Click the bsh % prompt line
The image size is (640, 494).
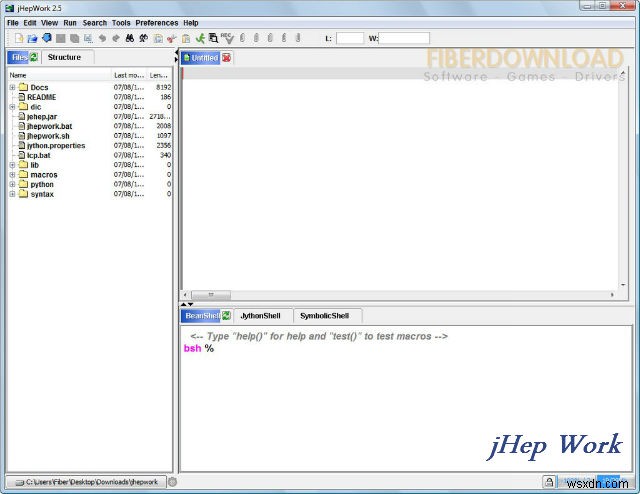click(x=199, y=348)
